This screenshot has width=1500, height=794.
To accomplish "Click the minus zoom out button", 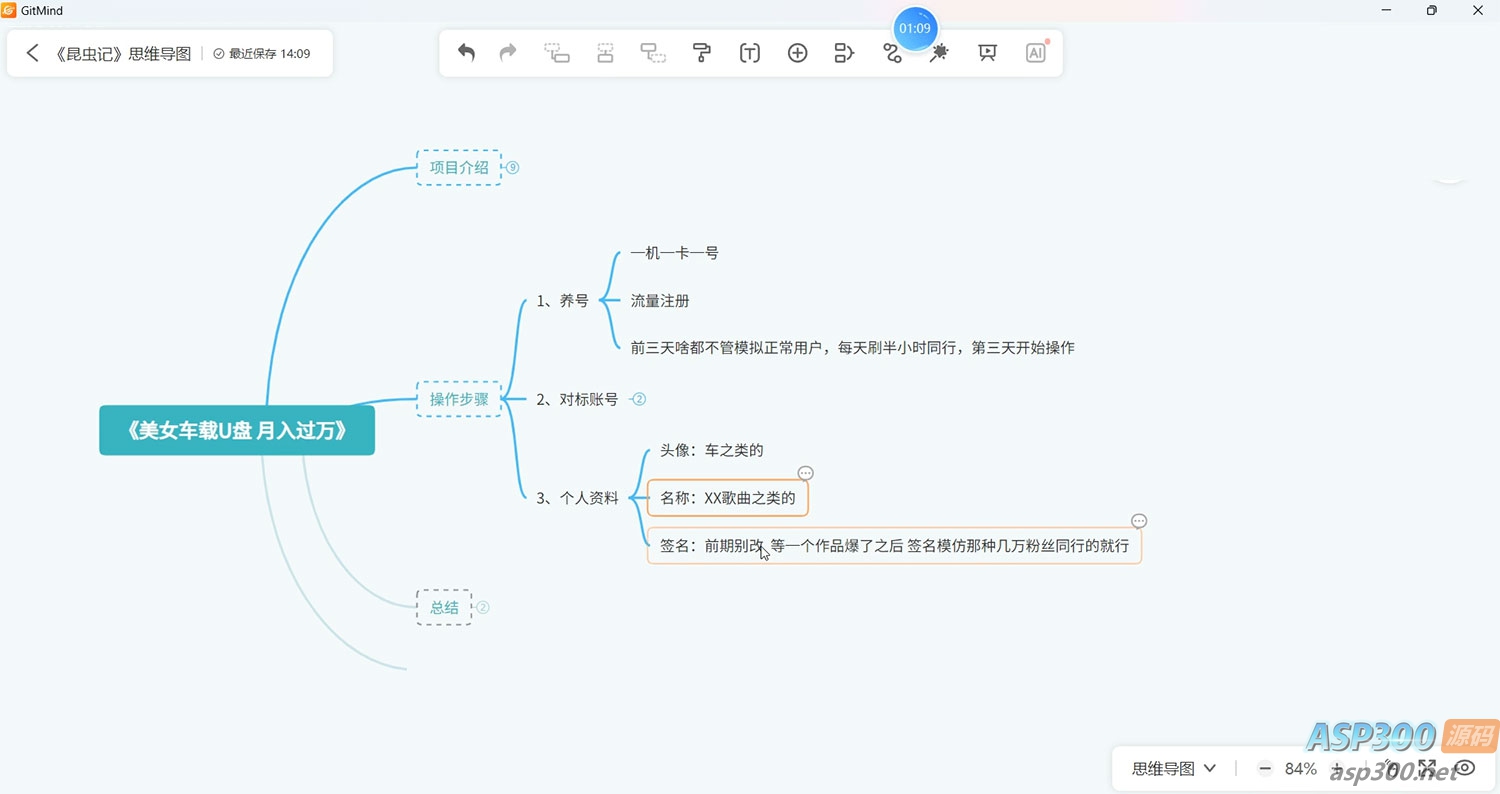I will (x=1265, y=768).
